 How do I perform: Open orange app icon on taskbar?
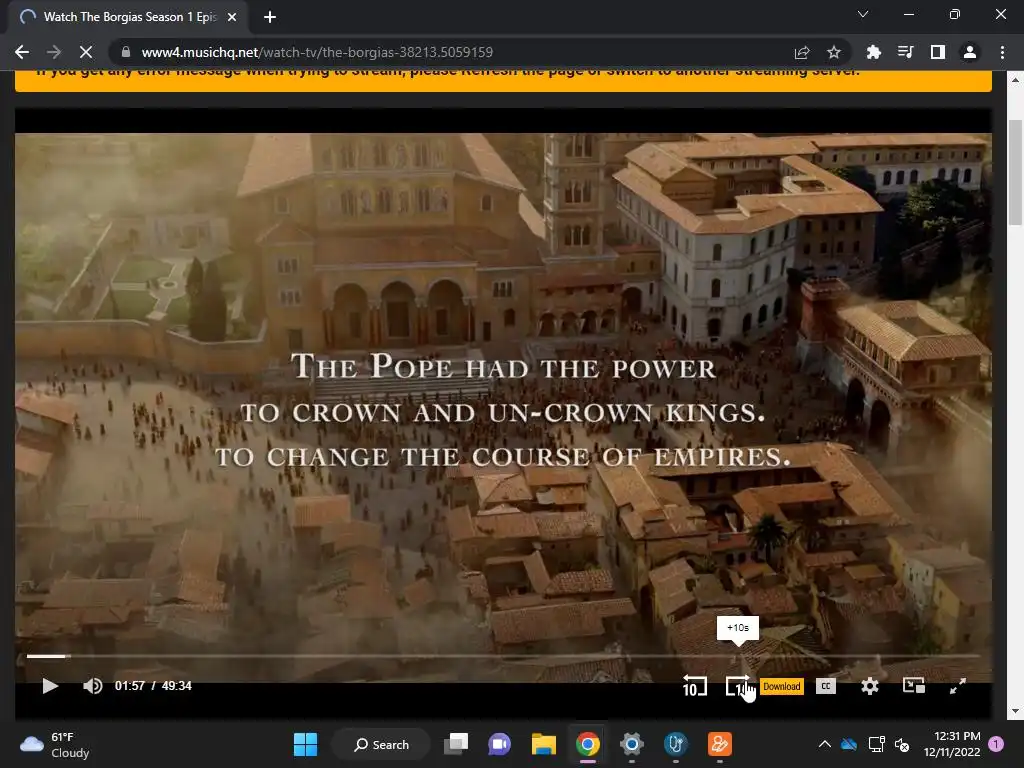pyautogui.click(x=720, y=744)
